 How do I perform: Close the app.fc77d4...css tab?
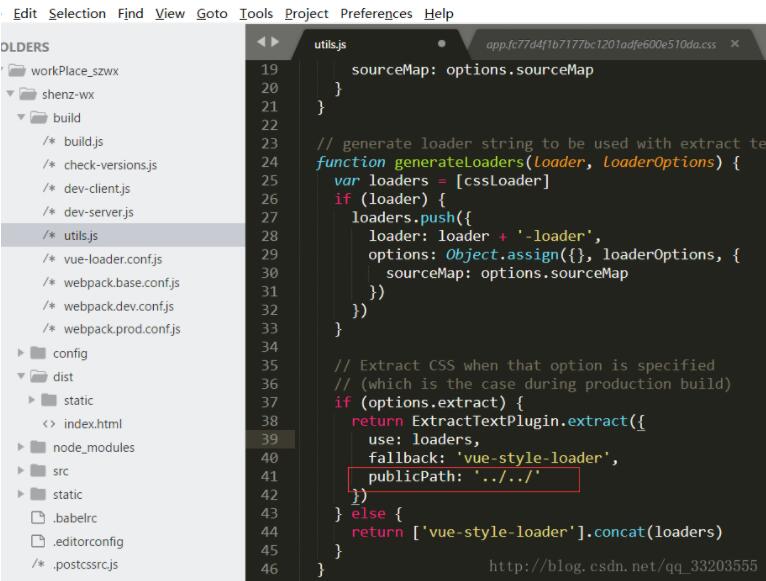coord(735,43)
